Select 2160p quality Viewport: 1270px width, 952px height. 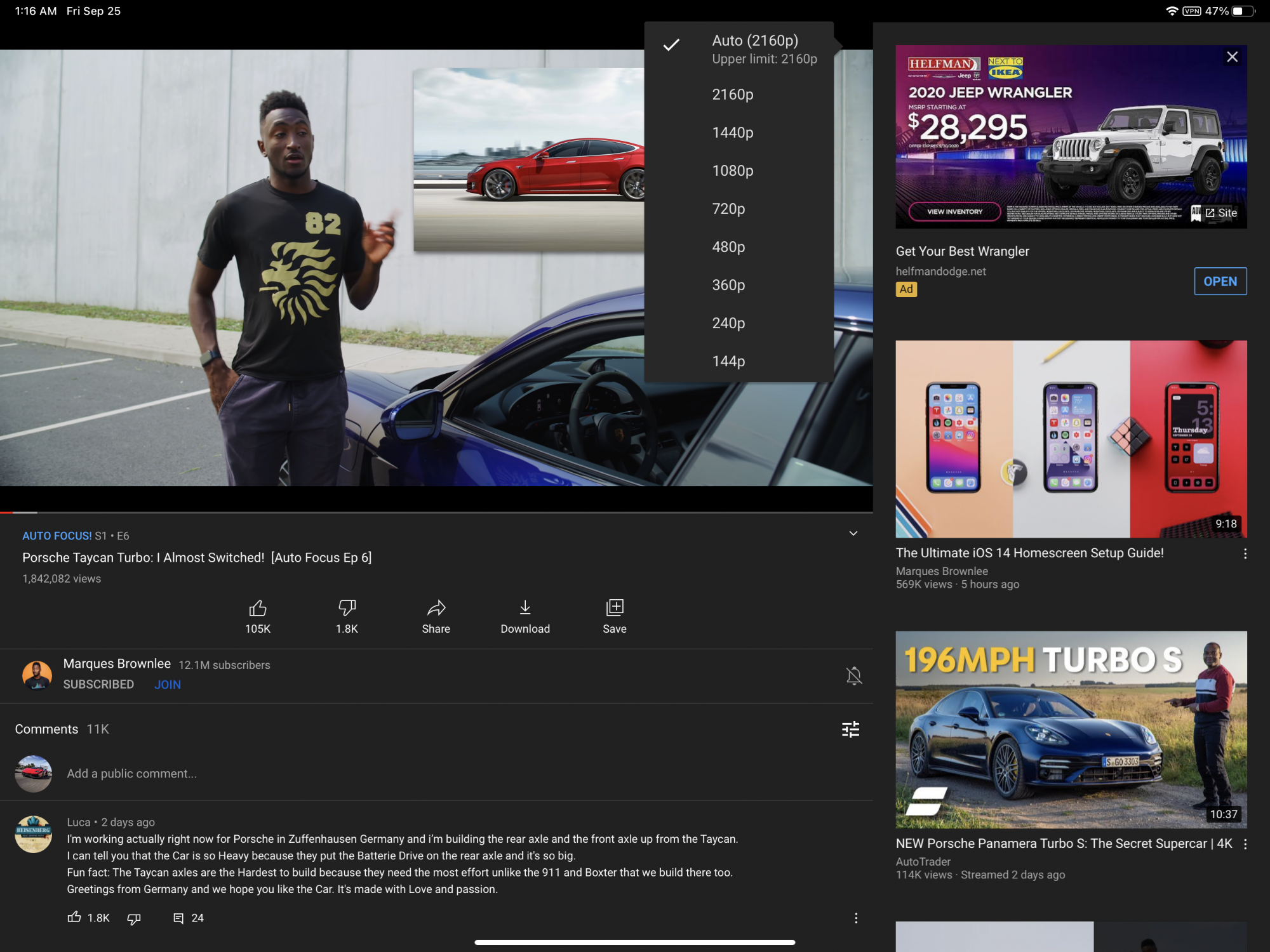pos(739,95)
